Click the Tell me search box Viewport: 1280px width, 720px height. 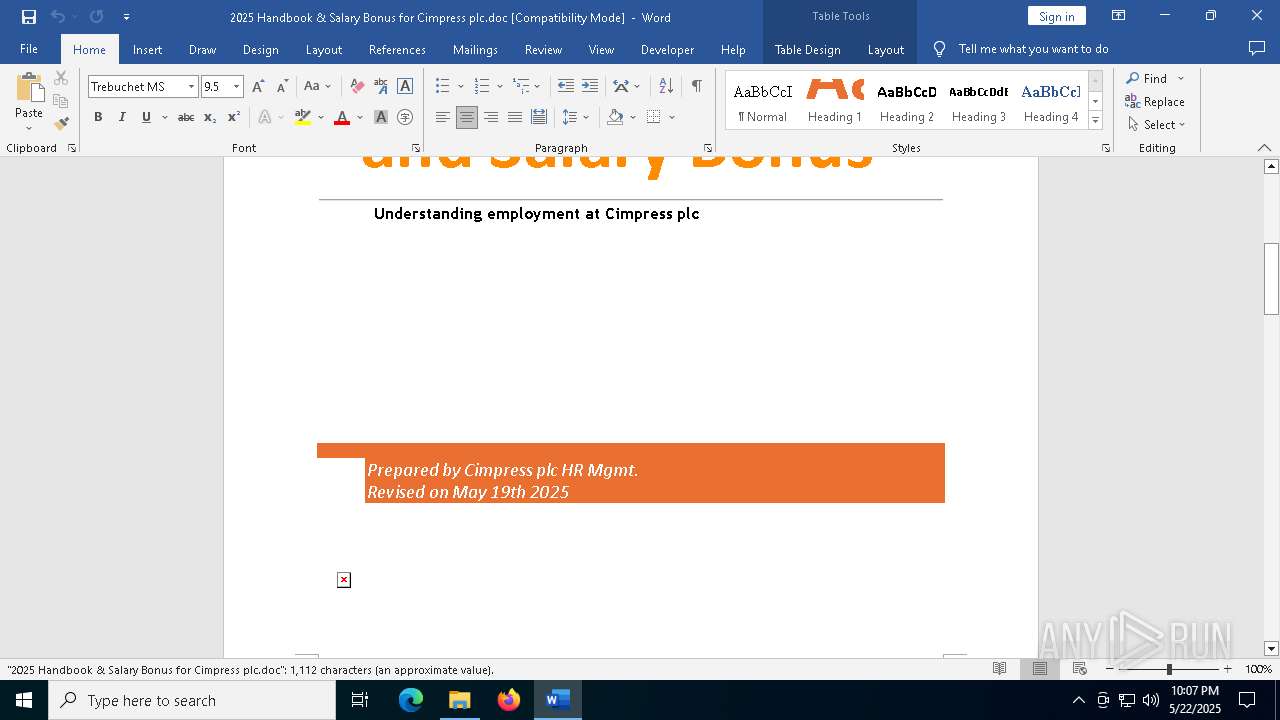1033,49
